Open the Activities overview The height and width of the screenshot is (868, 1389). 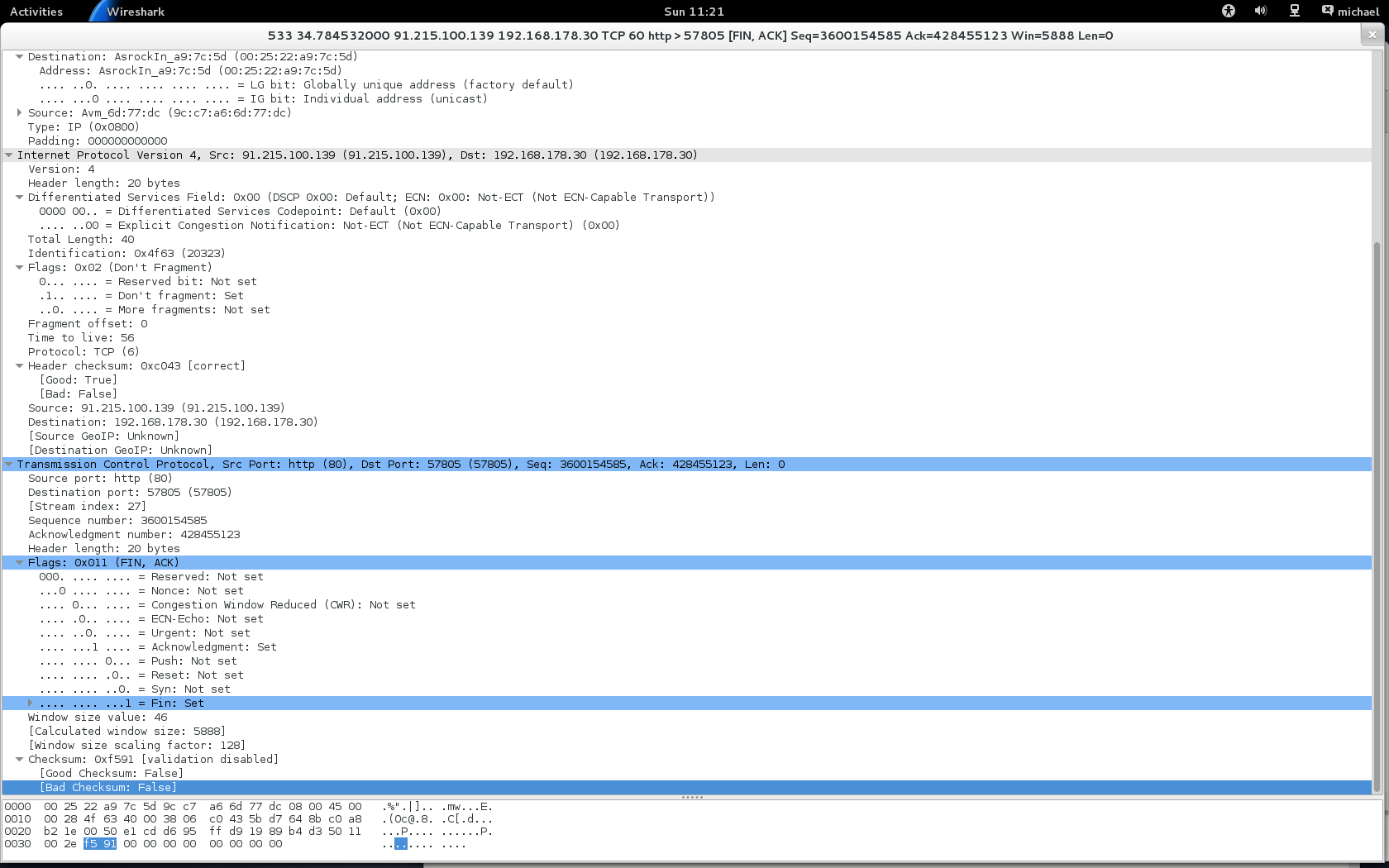36,12
